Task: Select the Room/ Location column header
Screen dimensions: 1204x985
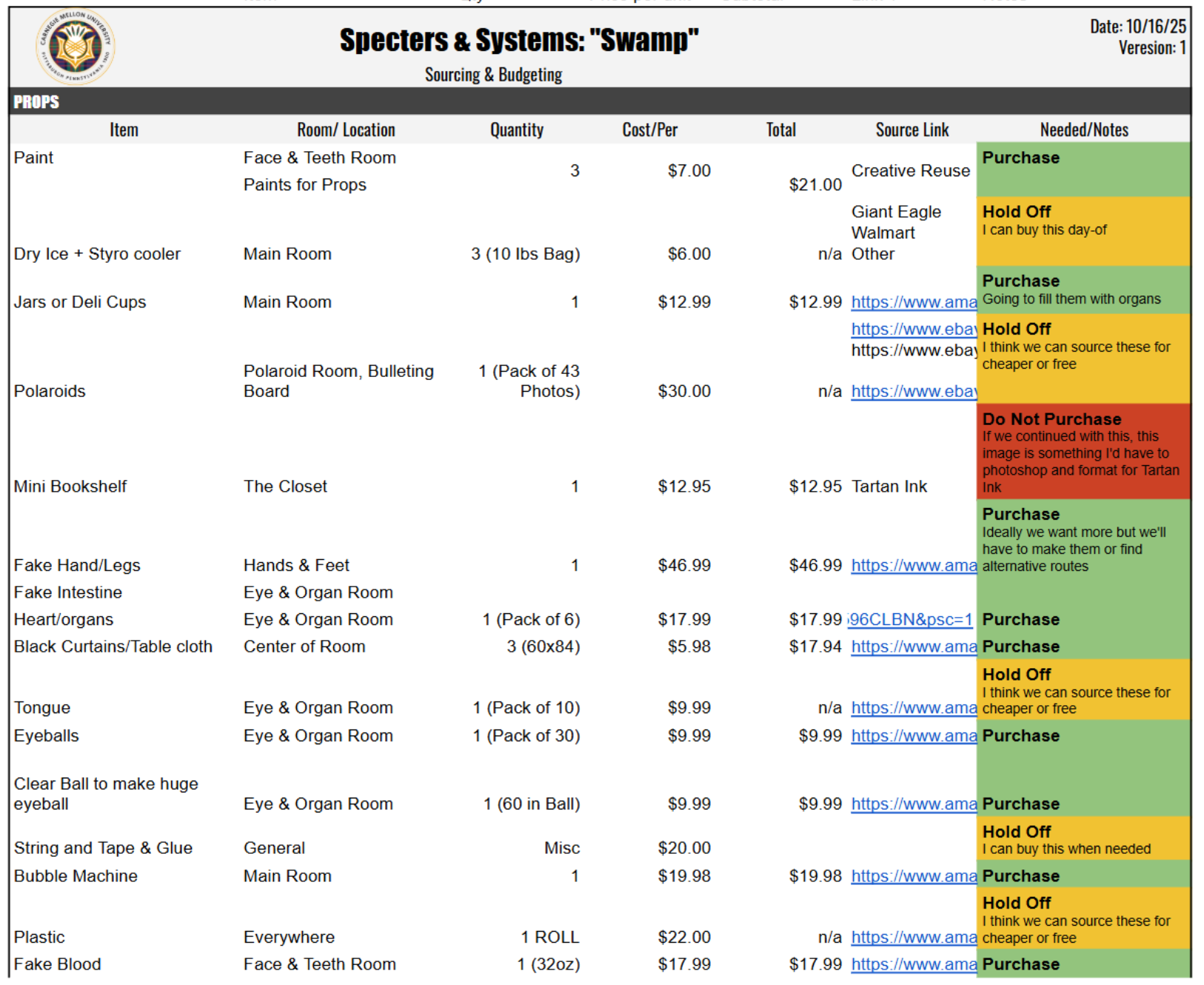Action: (x=346, y=130)
